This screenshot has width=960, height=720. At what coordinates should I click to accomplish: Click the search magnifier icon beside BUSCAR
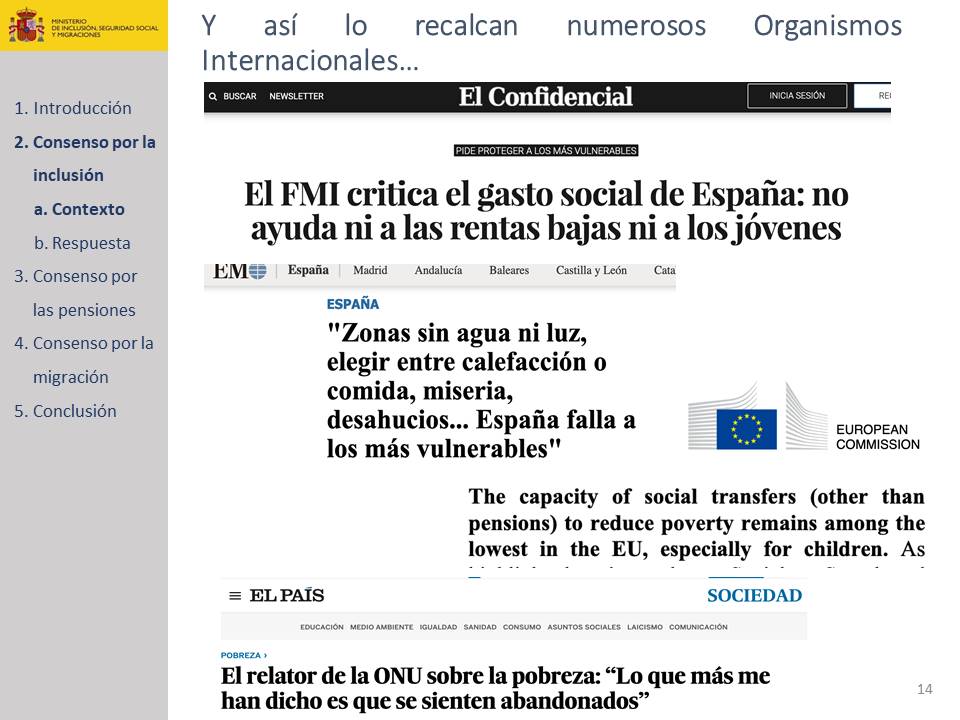(212, 97)
